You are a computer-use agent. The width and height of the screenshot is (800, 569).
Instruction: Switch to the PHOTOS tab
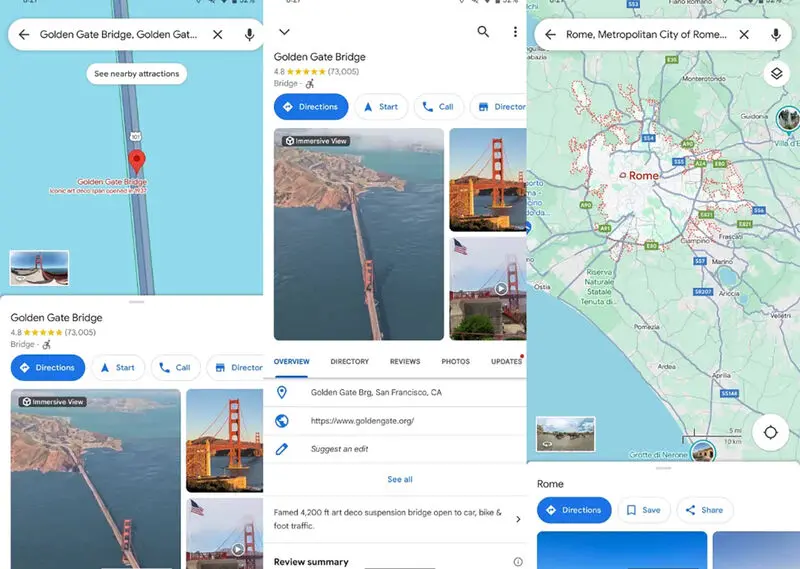point(456,362)
